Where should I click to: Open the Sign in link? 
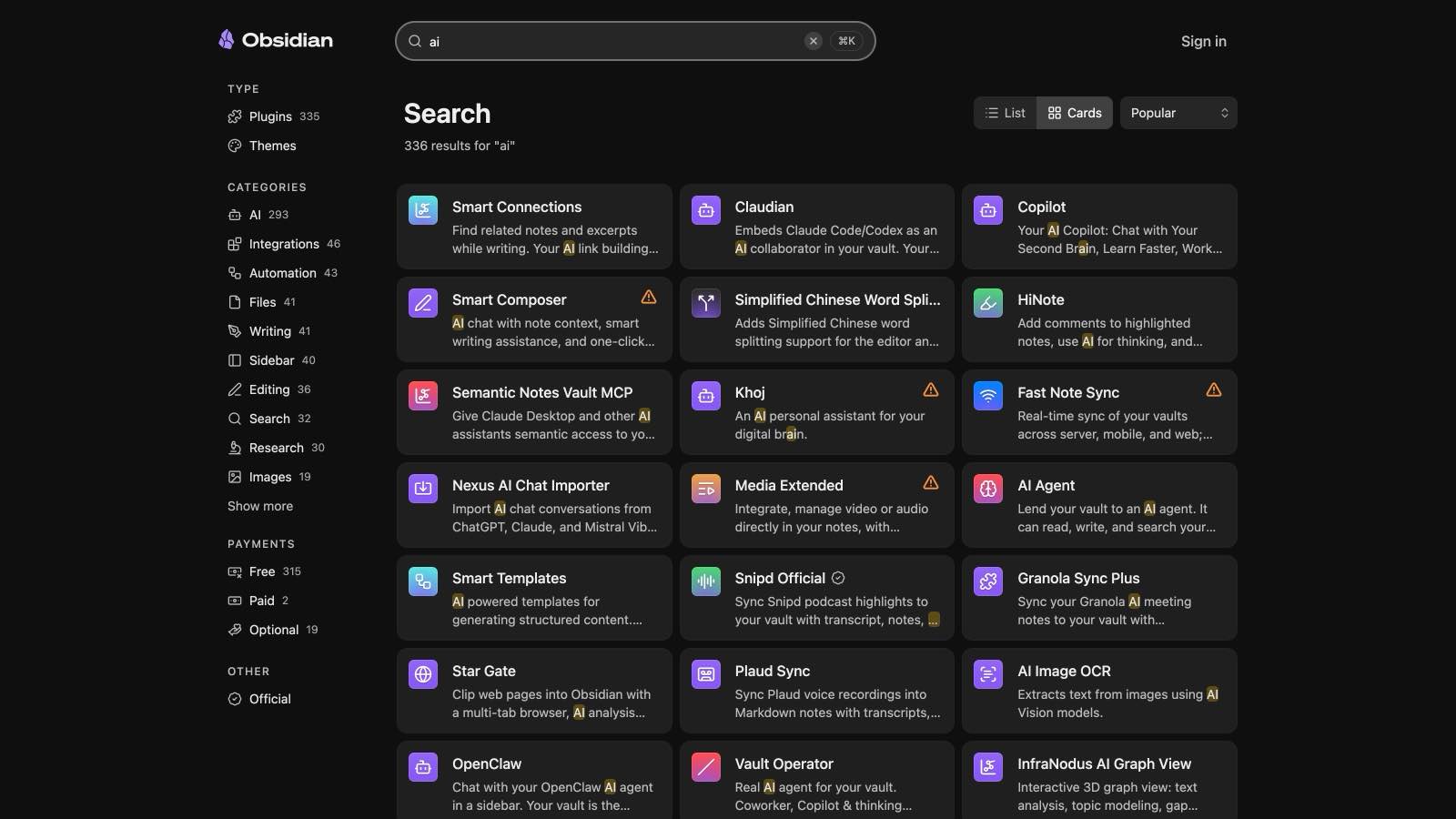(1203, 41)
